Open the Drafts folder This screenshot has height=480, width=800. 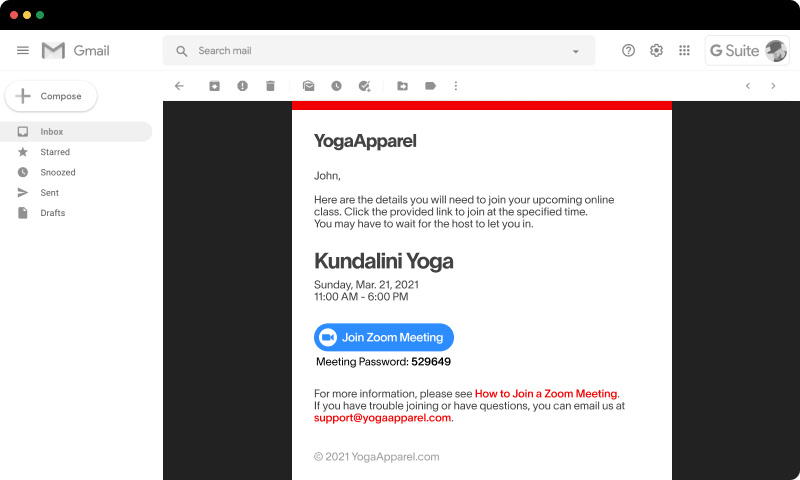tap(52, 213)
